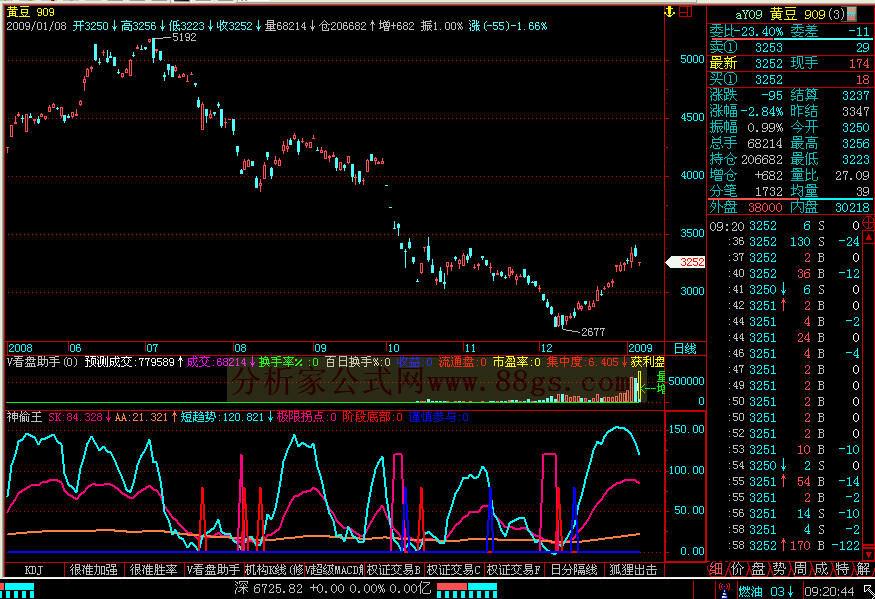The width and height of the screenshot is (875, 599).
Task: Click the V看盘助手(0) volume panel label
Action: [43, 362]
